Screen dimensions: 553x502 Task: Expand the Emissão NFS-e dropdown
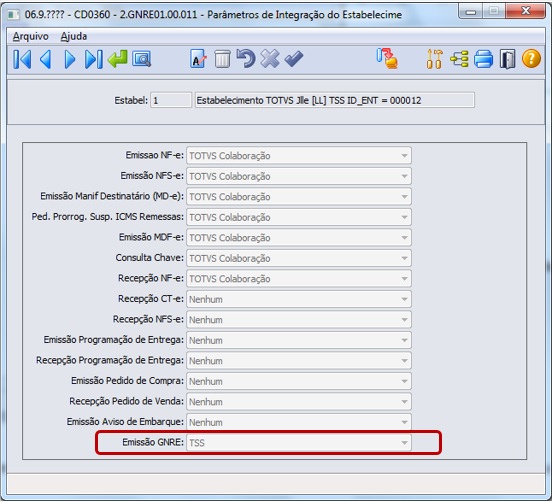(x=404, y=176)
